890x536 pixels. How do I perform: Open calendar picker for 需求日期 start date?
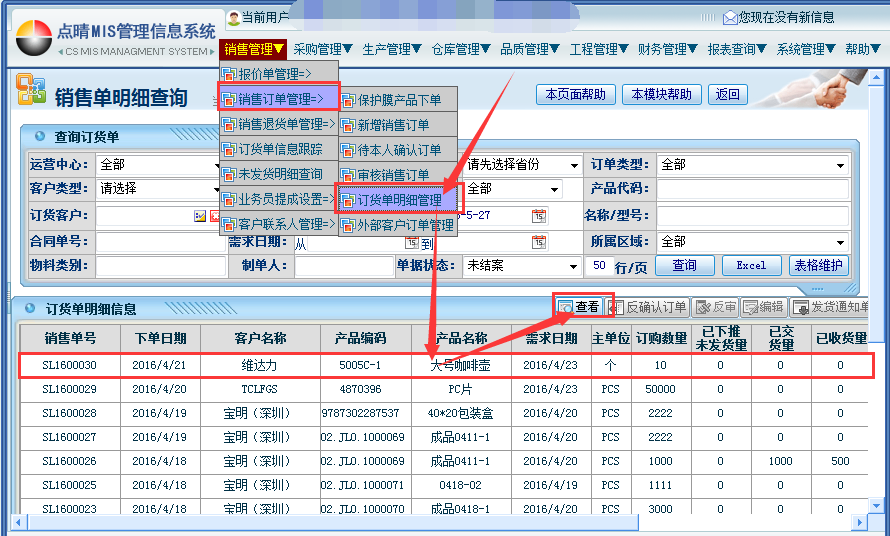(411, 242)
